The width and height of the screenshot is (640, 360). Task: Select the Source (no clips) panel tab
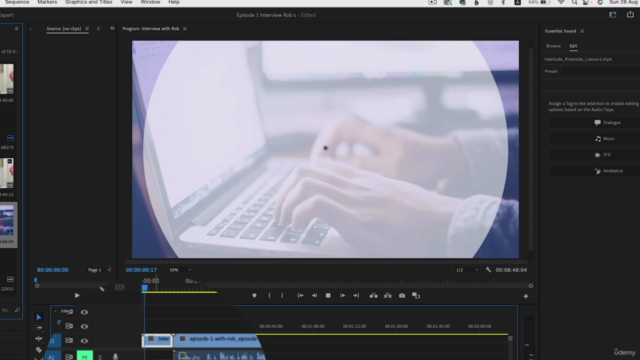[x=64, y=29]
